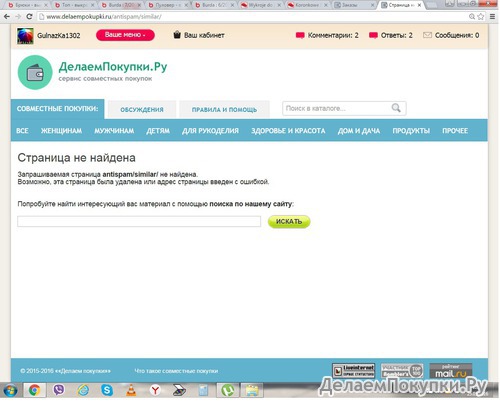Click the GulnazKa1302 user avatar
The height and width of the screenshot is (404, 500).
pos(25,36)
